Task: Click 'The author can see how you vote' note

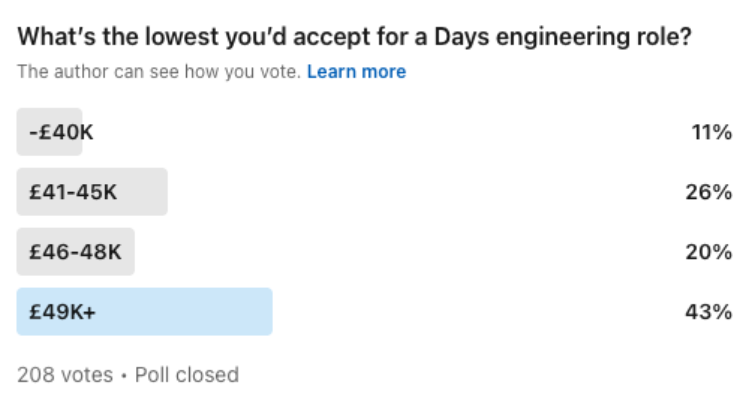Action: tap(159, 72)
